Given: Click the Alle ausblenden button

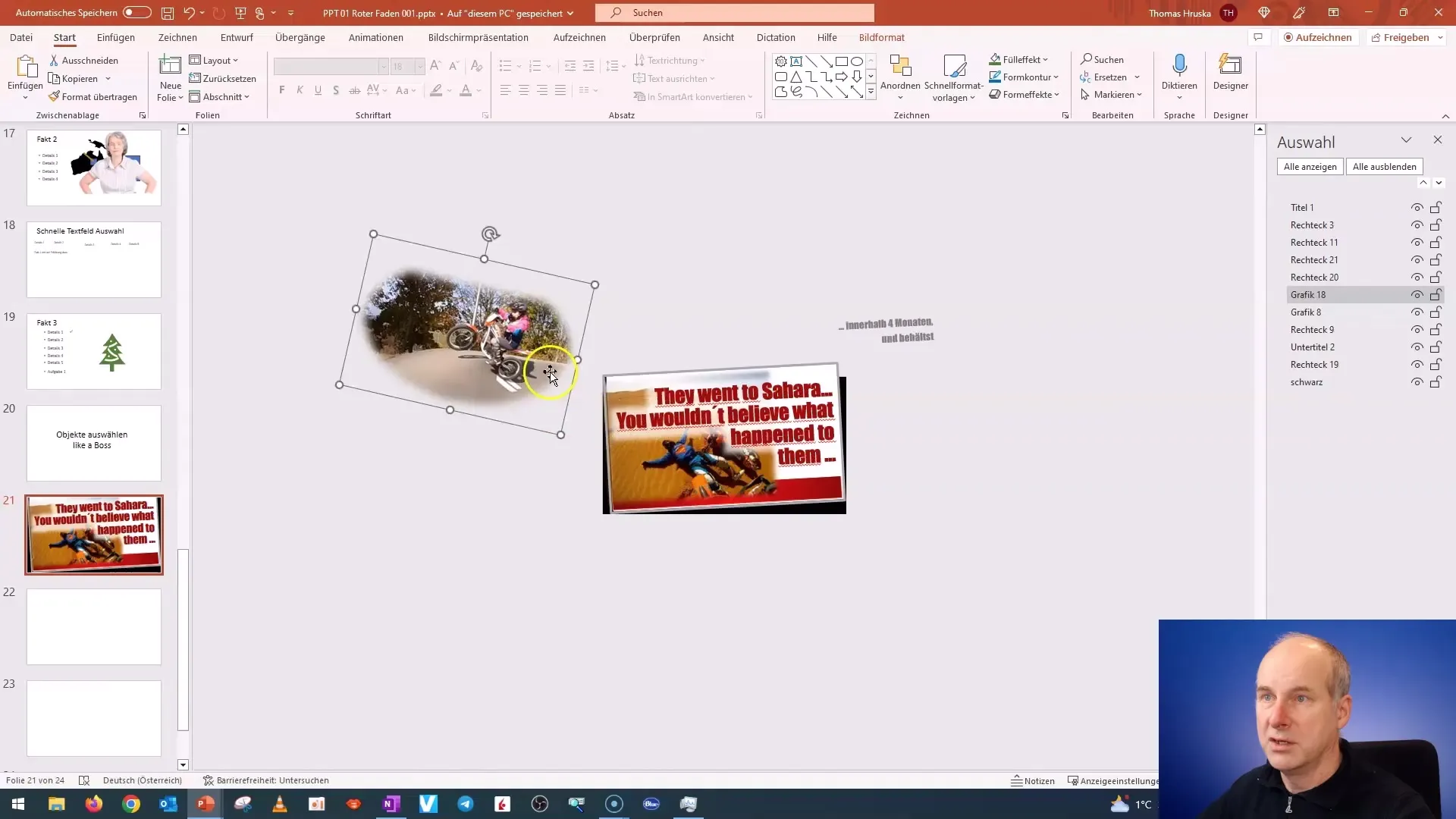Looking at the screenshot, I should (x=1385, y=166).
